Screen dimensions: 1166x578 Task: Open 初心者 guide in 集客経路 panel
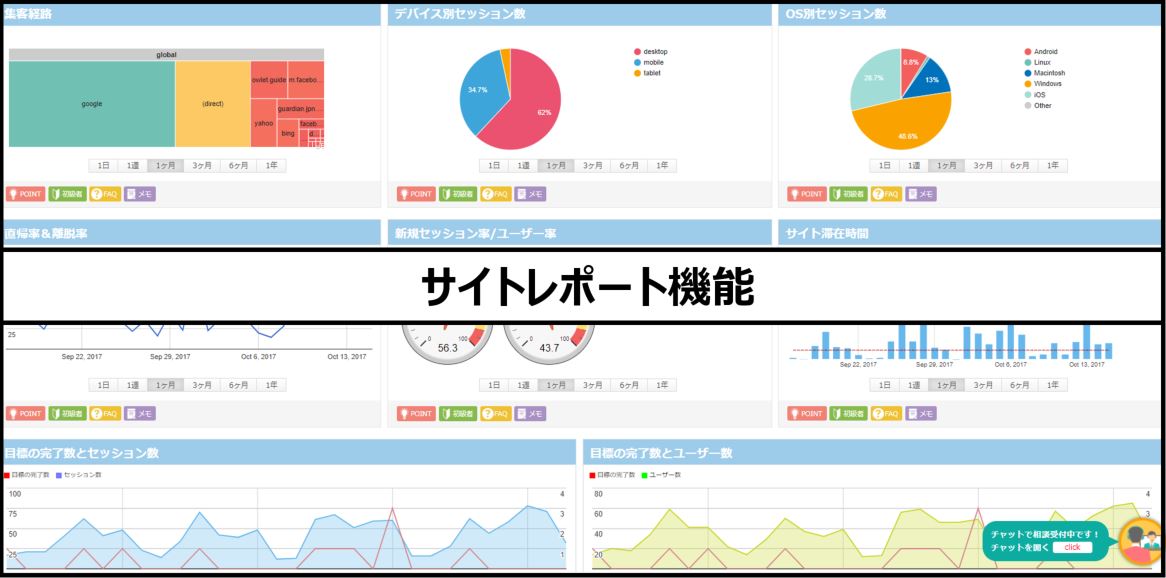coord(67,194)
